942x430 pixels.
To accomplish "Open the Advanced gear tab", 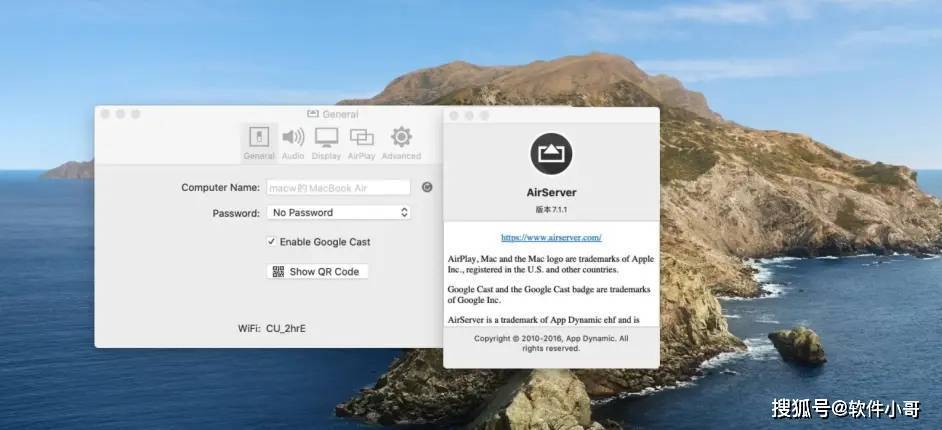I will pos(401,143).
